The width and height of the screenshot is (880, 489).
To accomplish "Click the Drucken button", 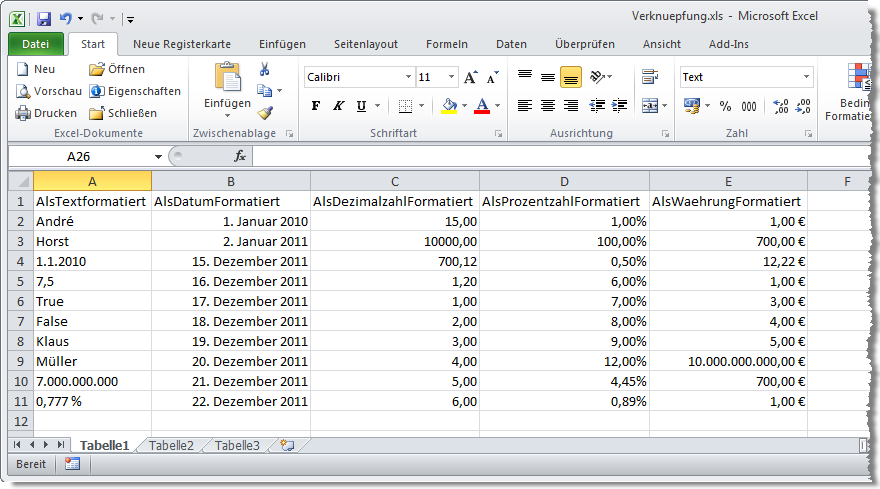I will click(46, 113).
